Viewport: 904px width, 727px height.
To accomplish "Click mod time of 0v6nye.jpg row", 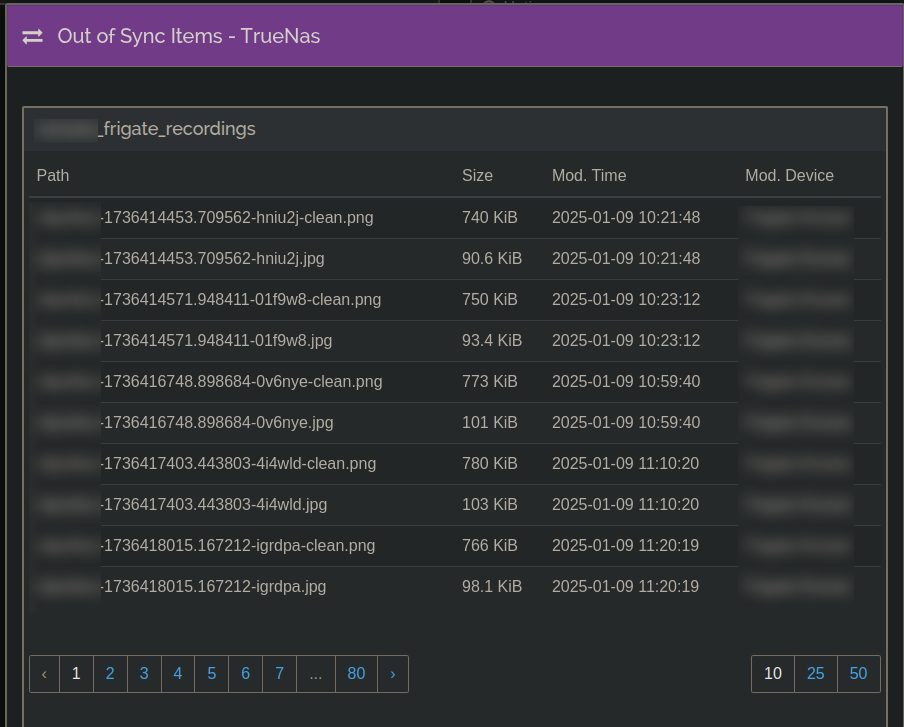I will tap(626, 422).
